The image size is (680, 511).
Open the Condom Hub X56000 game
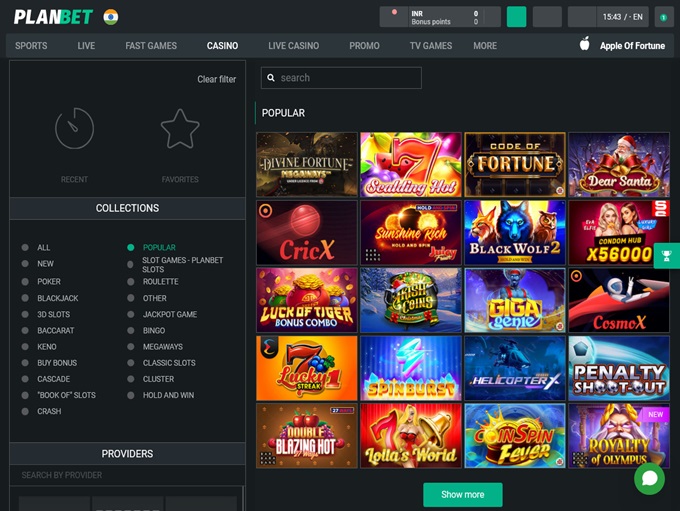coord(619,233)
